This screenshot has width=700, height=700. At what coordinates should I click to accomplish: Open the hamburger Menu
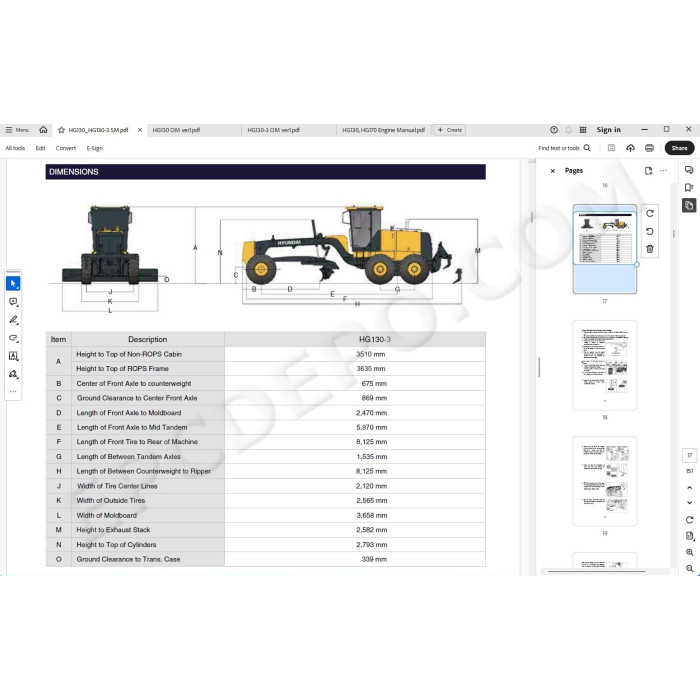click(17, 130)
